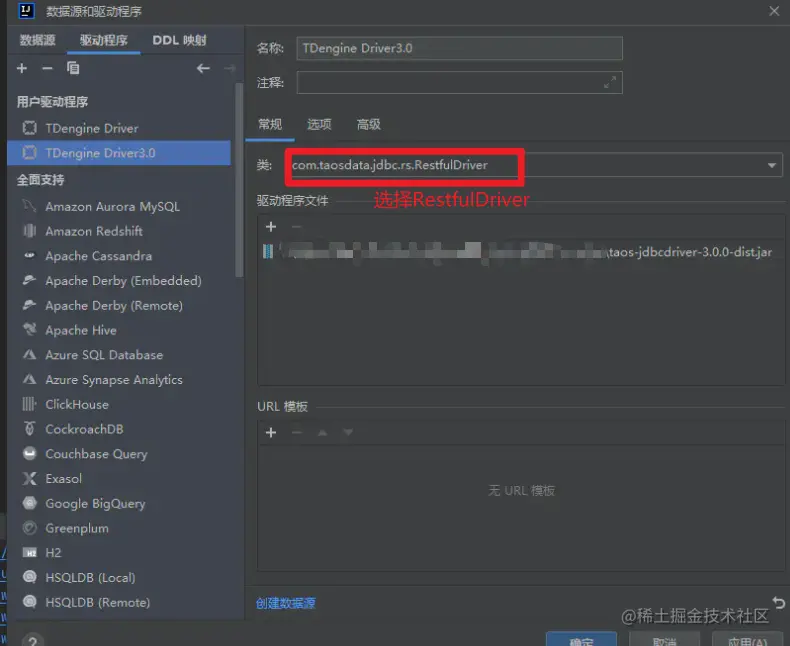
Task: Add a URL template with plus
Action: [x=271, y=432]
